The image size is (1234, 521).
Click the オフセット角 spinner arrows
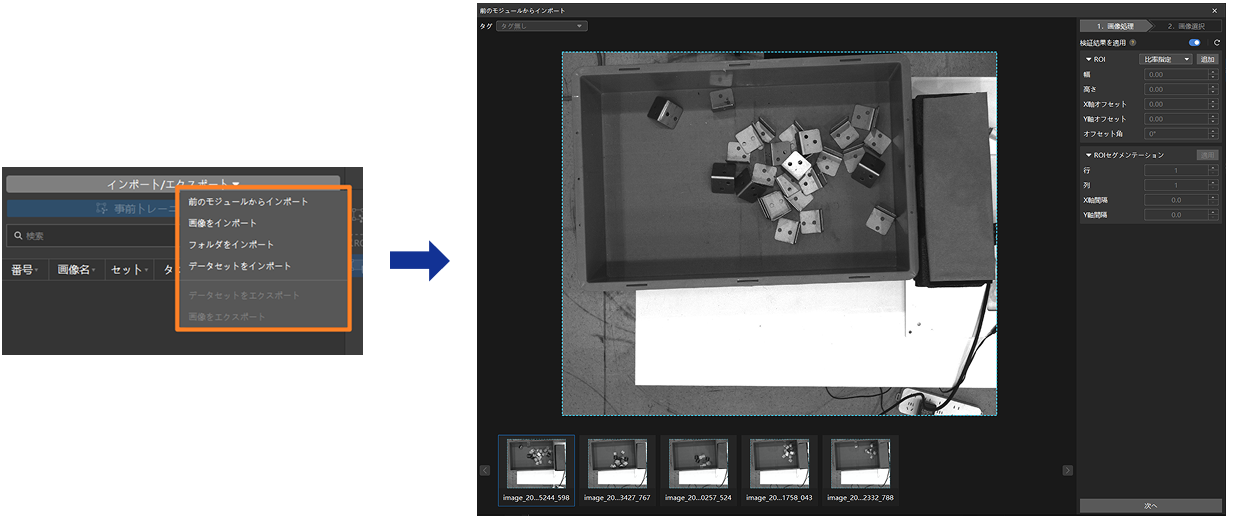[1213, 133]
